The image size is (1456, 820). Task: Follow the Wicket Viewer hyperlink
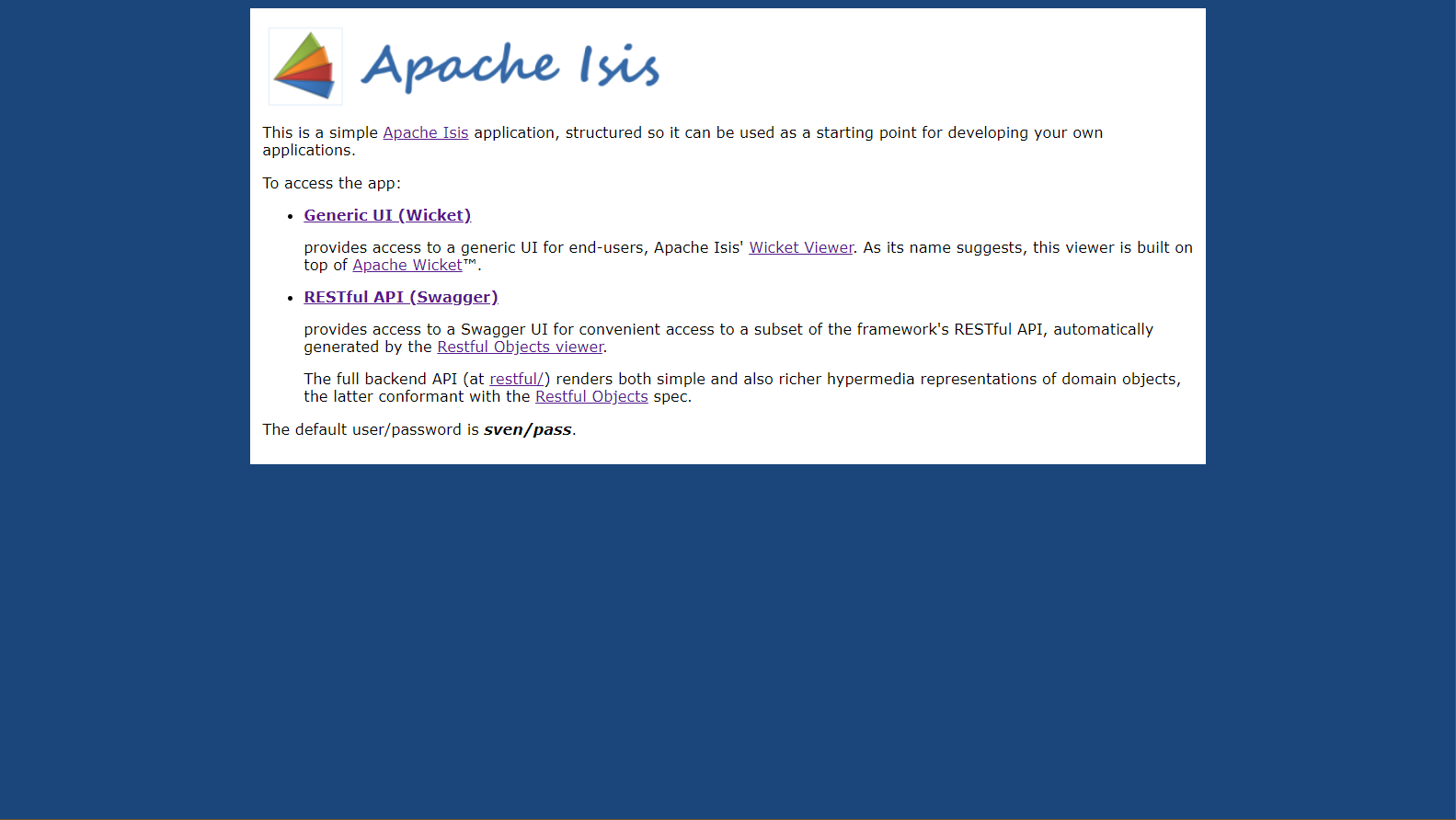coord(800,248)
